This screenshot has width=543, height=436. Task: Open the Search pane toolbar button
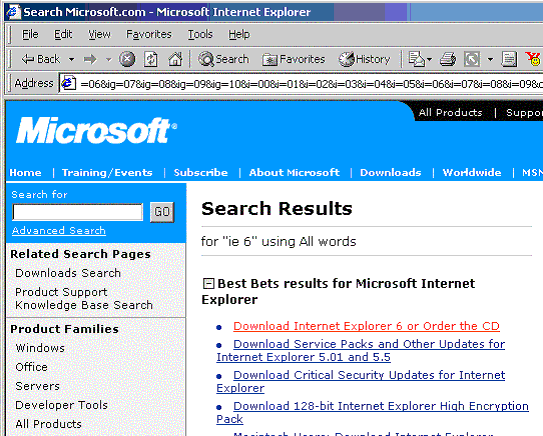click(x=223, y=59)
